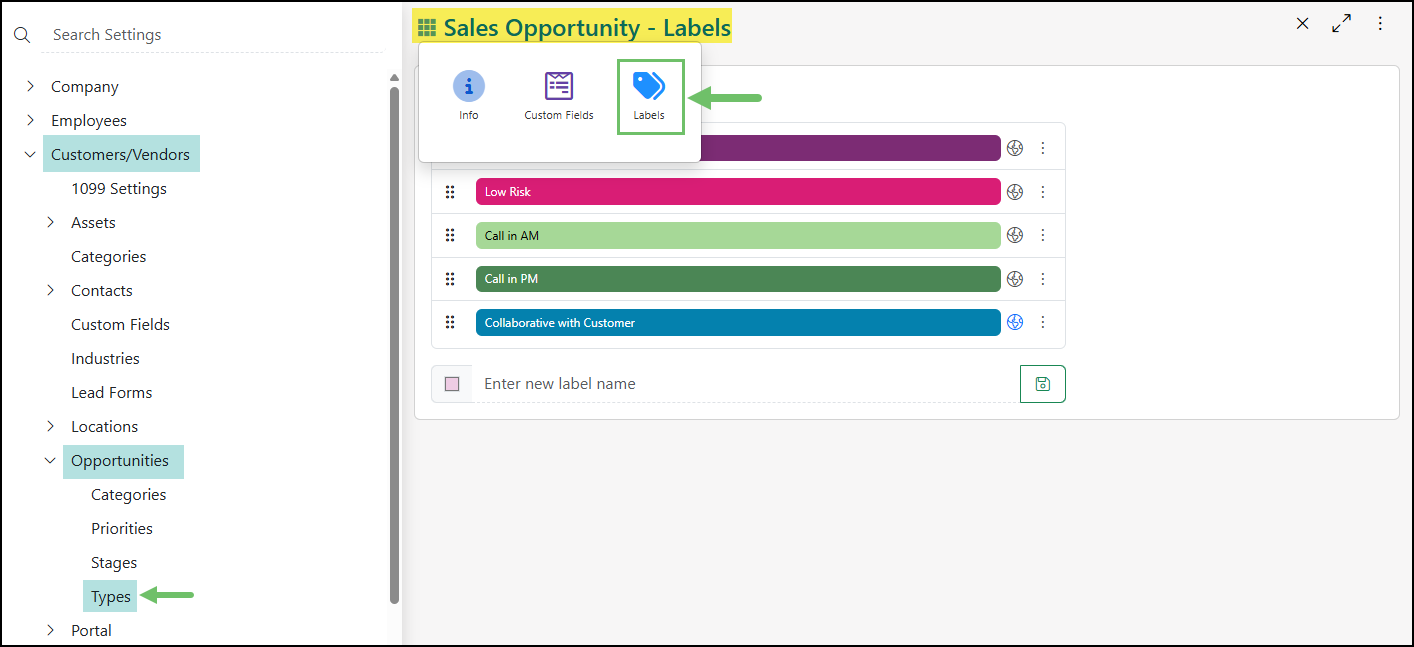Expand the Assets tree node
The height and width of the screenshot is (647, 1414).
coord(50,223)
